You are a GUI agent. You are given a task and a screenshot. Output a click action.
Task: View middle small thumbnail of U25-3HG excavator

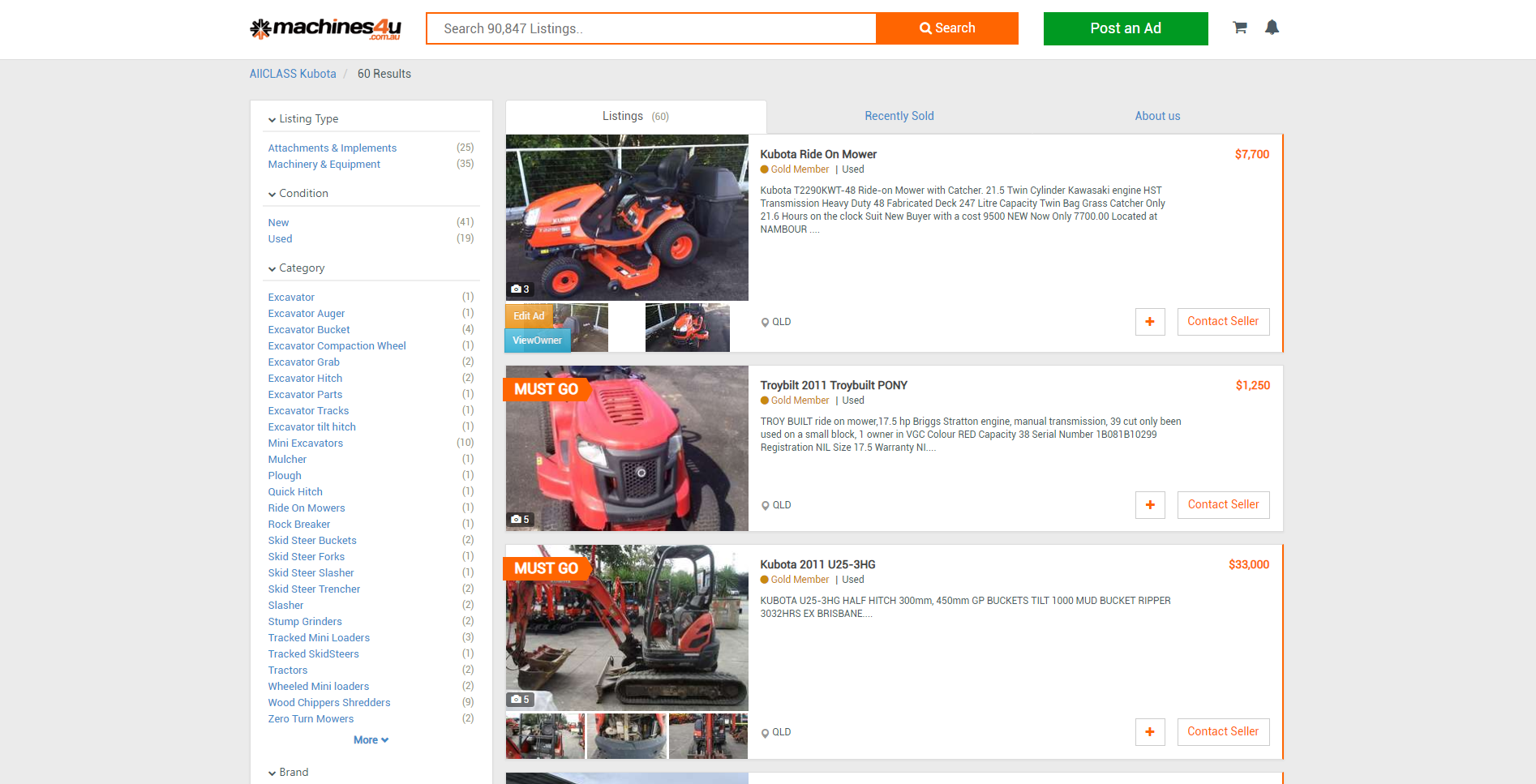pos(627,736)
